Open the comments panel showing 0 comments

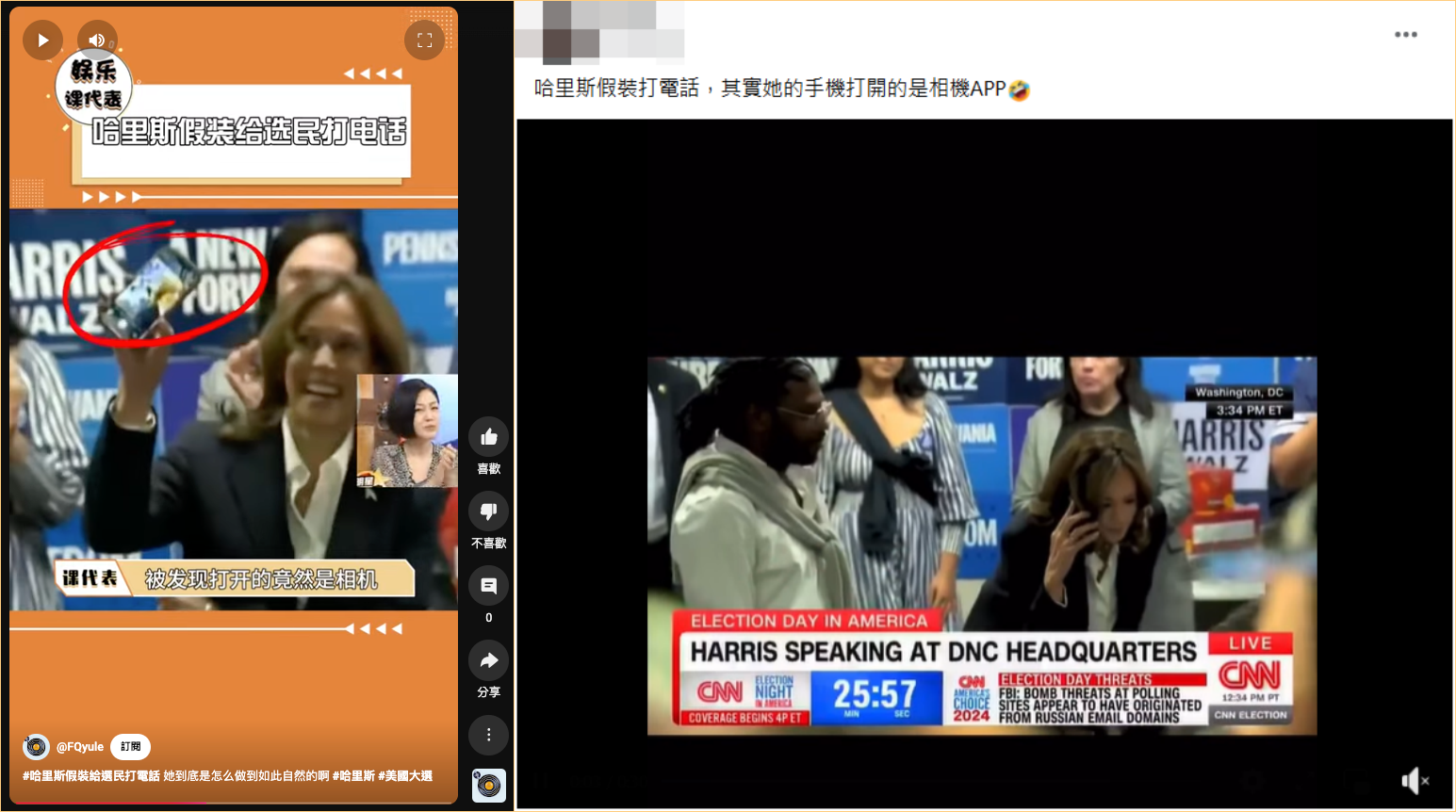click(x=488, y=586)
